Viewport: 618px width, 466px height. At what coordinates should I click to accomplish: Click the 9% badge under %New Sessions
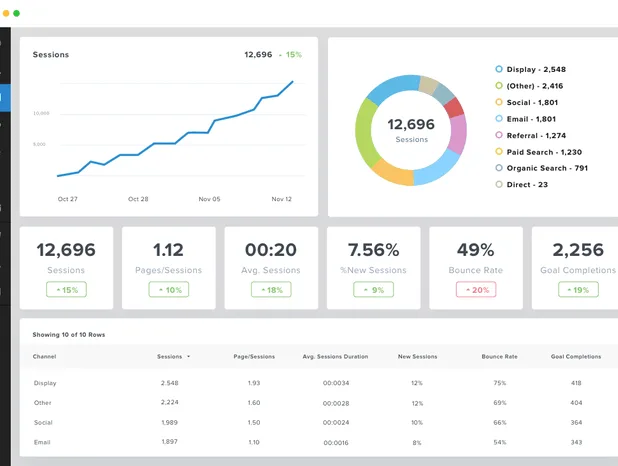[373, 290]
